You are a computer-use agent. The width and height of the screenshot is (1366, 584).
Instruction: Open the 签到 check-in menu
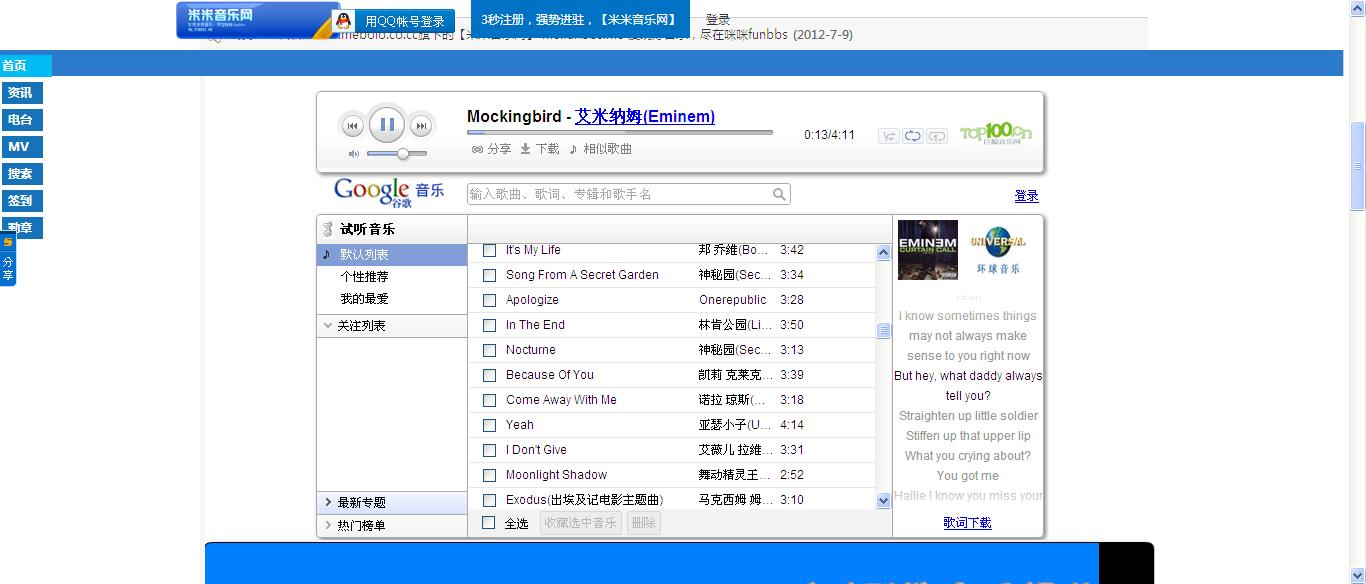pyautogui.click(x=21, y=201)
